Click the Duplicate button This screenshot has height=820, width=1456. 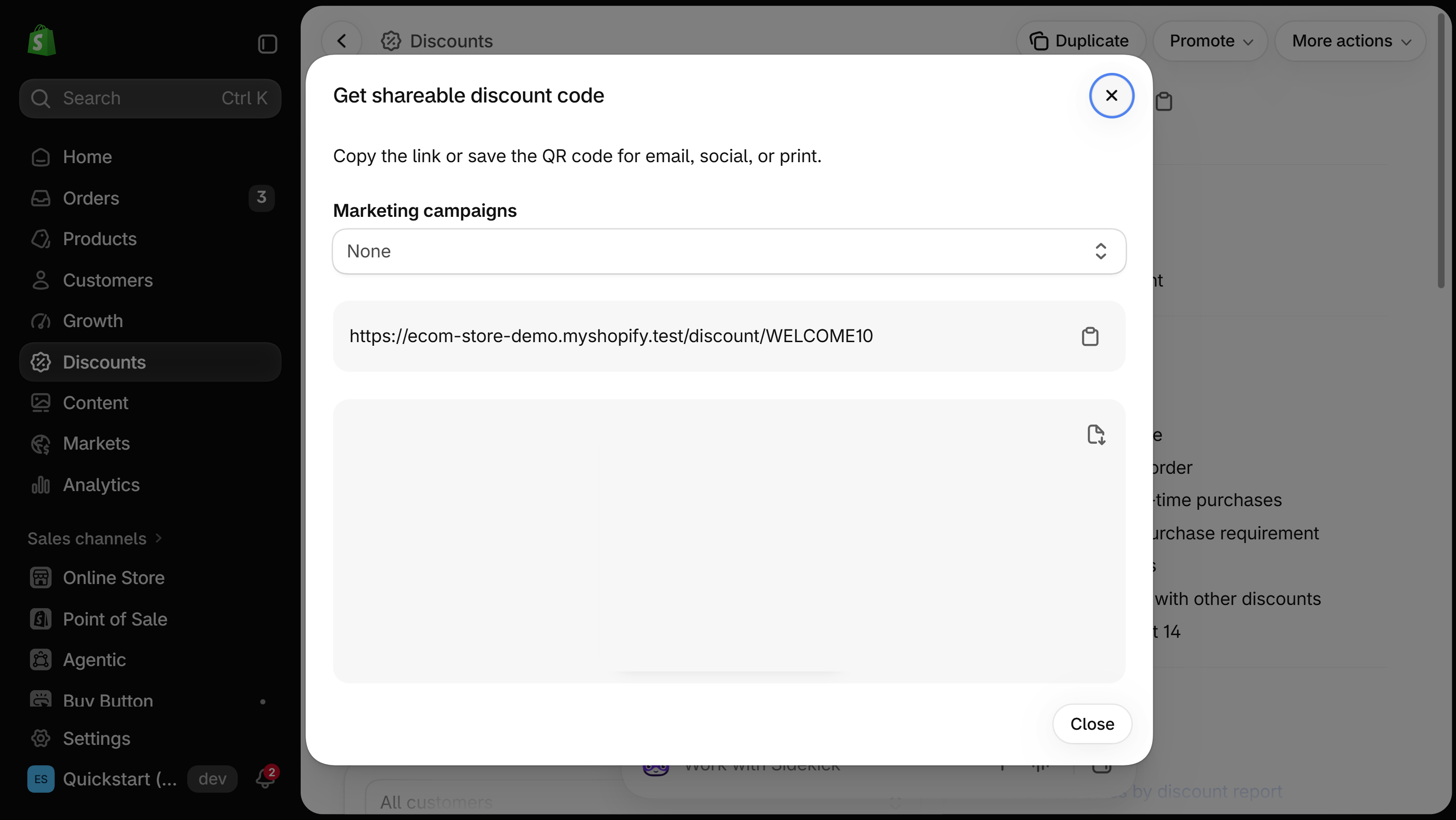1081,41
